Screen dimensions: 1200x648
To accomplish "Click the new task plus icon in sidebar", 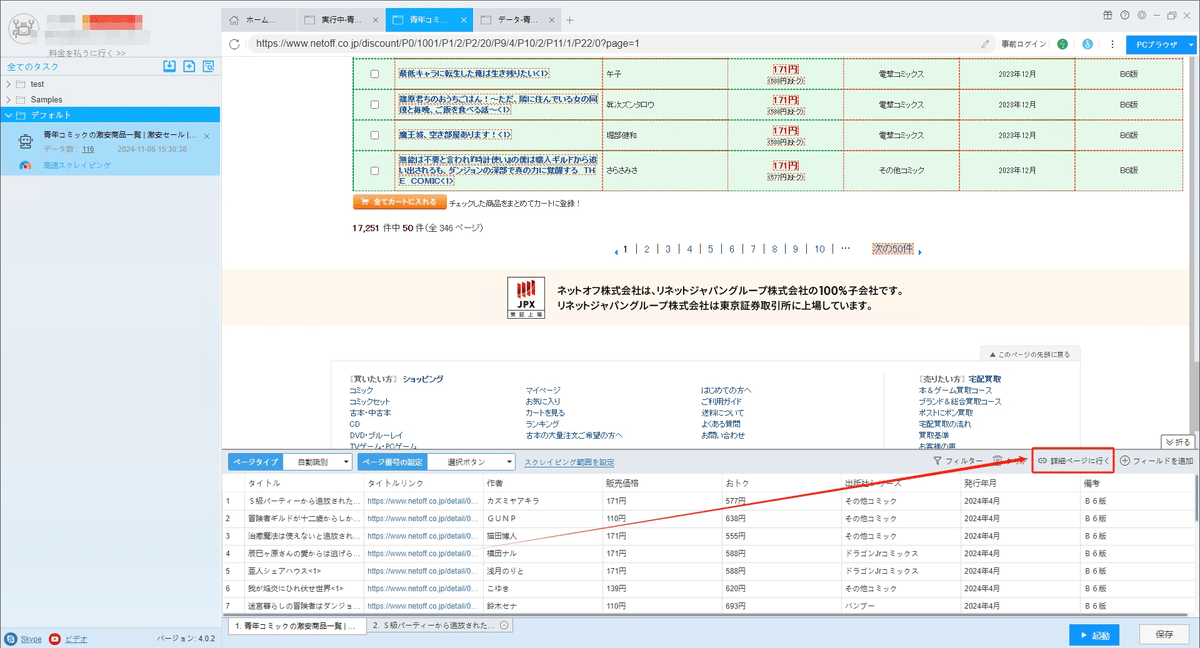I will click(189, 66).
